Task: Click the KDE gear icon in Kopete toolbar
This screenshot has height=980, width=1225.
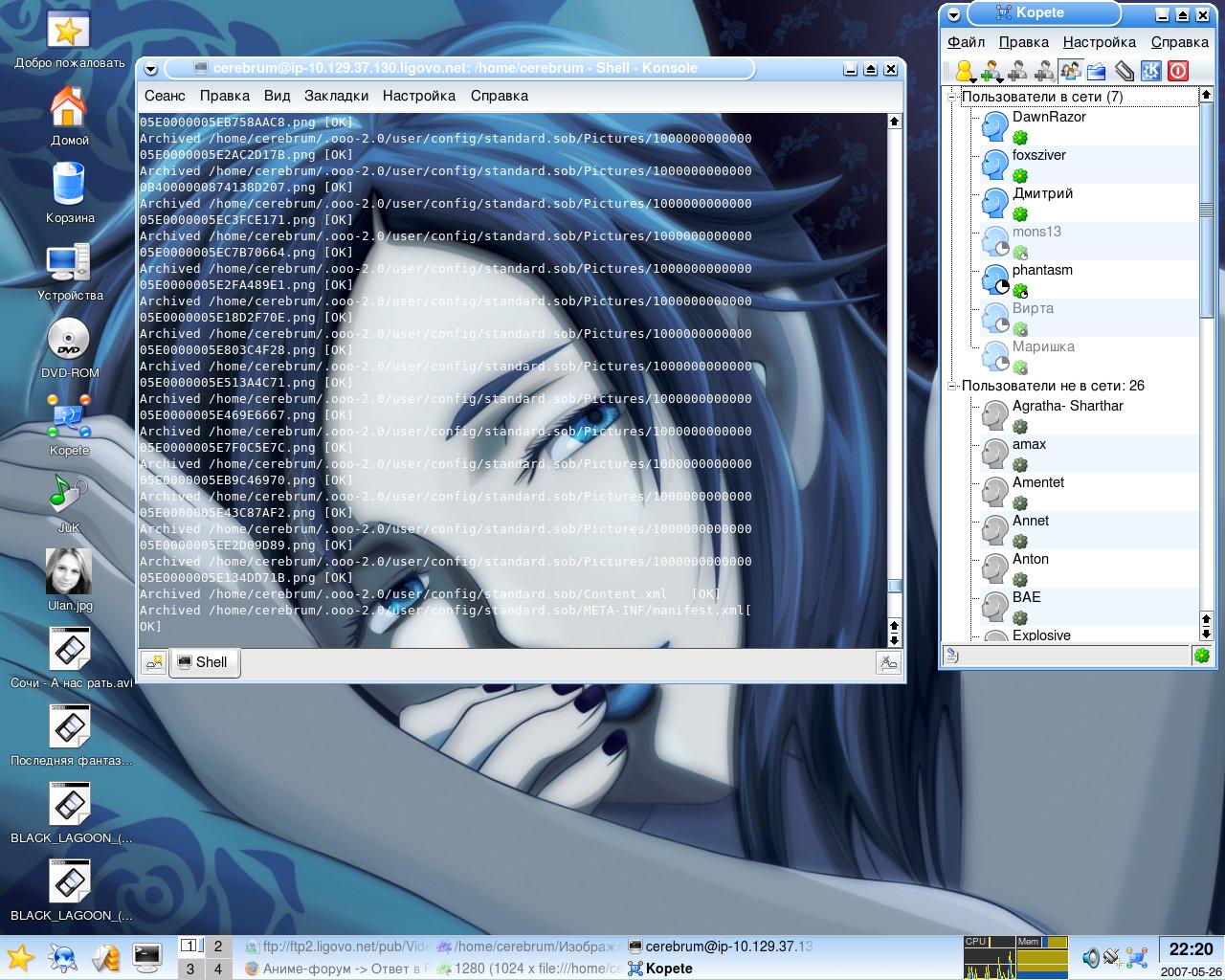Action: (x=1151, y=71)
